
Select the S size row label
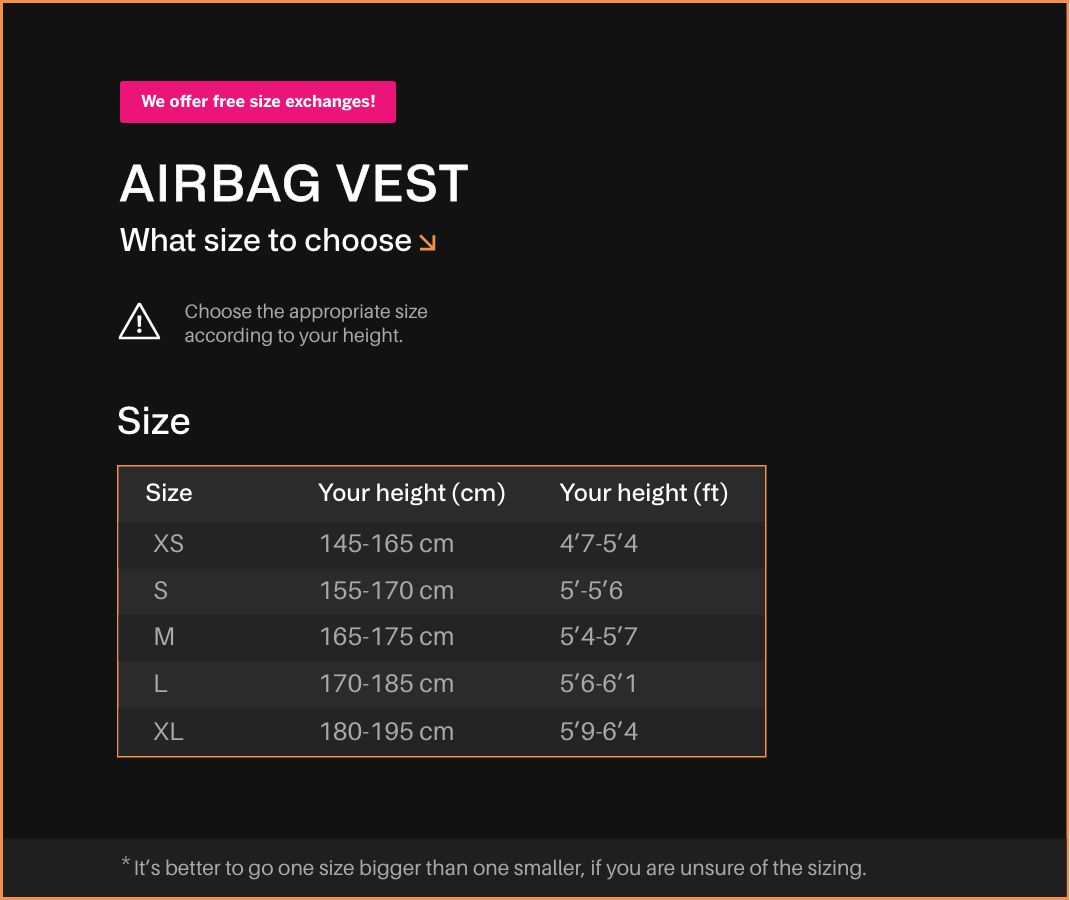coord(161,591)
